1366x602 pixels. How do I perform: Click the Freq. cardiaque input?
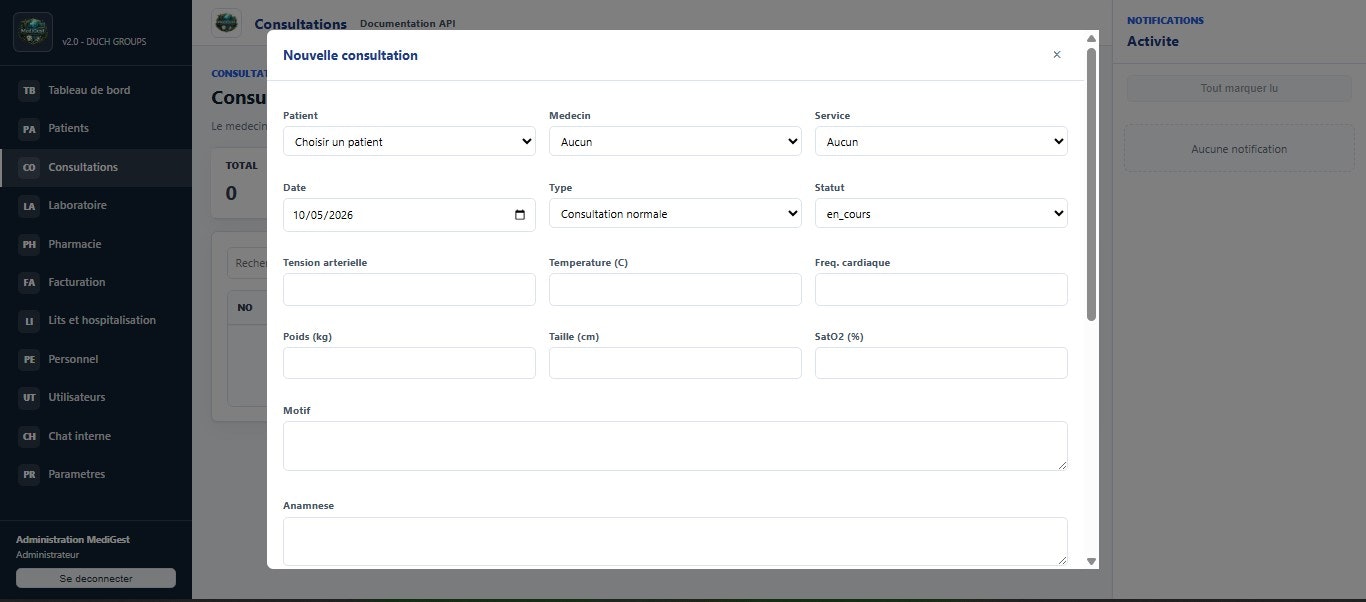[941, 290]
